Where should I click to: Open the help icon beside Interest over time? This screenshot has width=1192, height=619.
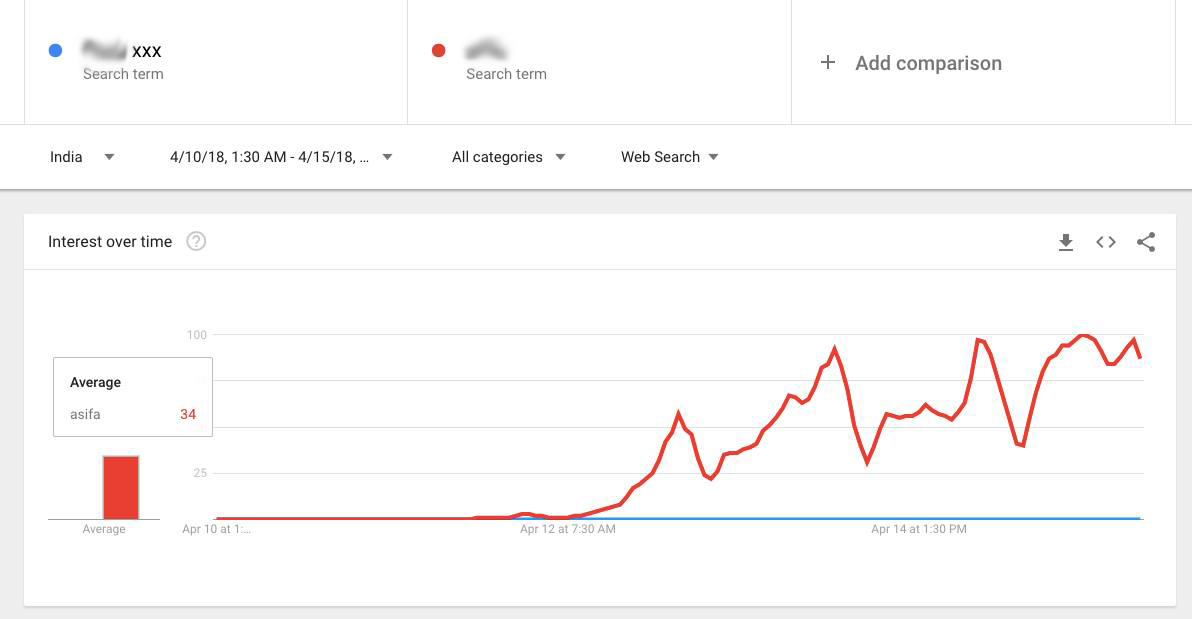click(x=196, y=241)
